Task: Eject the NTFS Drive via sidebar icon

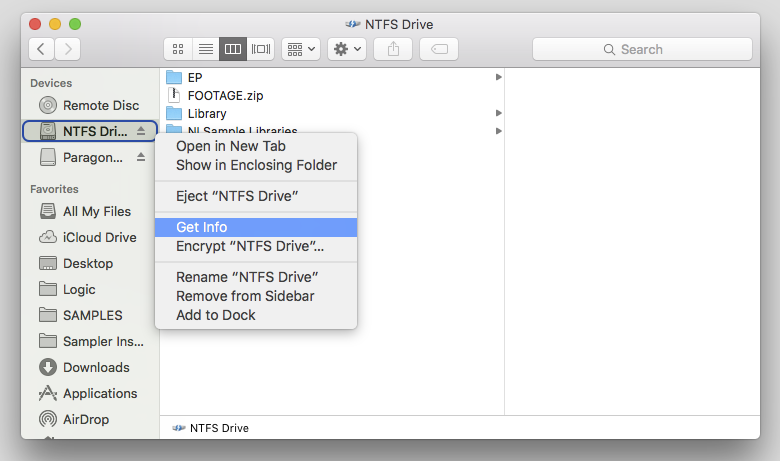Action: pos(141,131)
